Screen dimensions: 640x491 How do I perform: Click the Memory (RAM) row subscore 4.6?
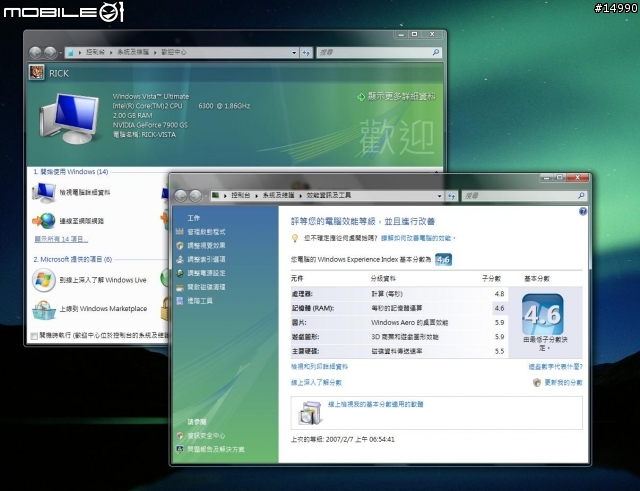499,308
